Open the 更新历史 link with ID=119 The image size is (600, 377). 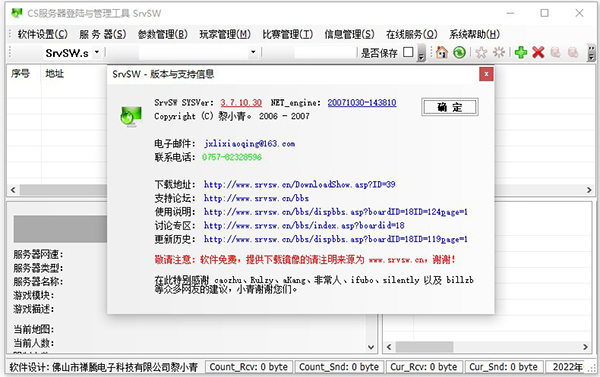point(336,239)
